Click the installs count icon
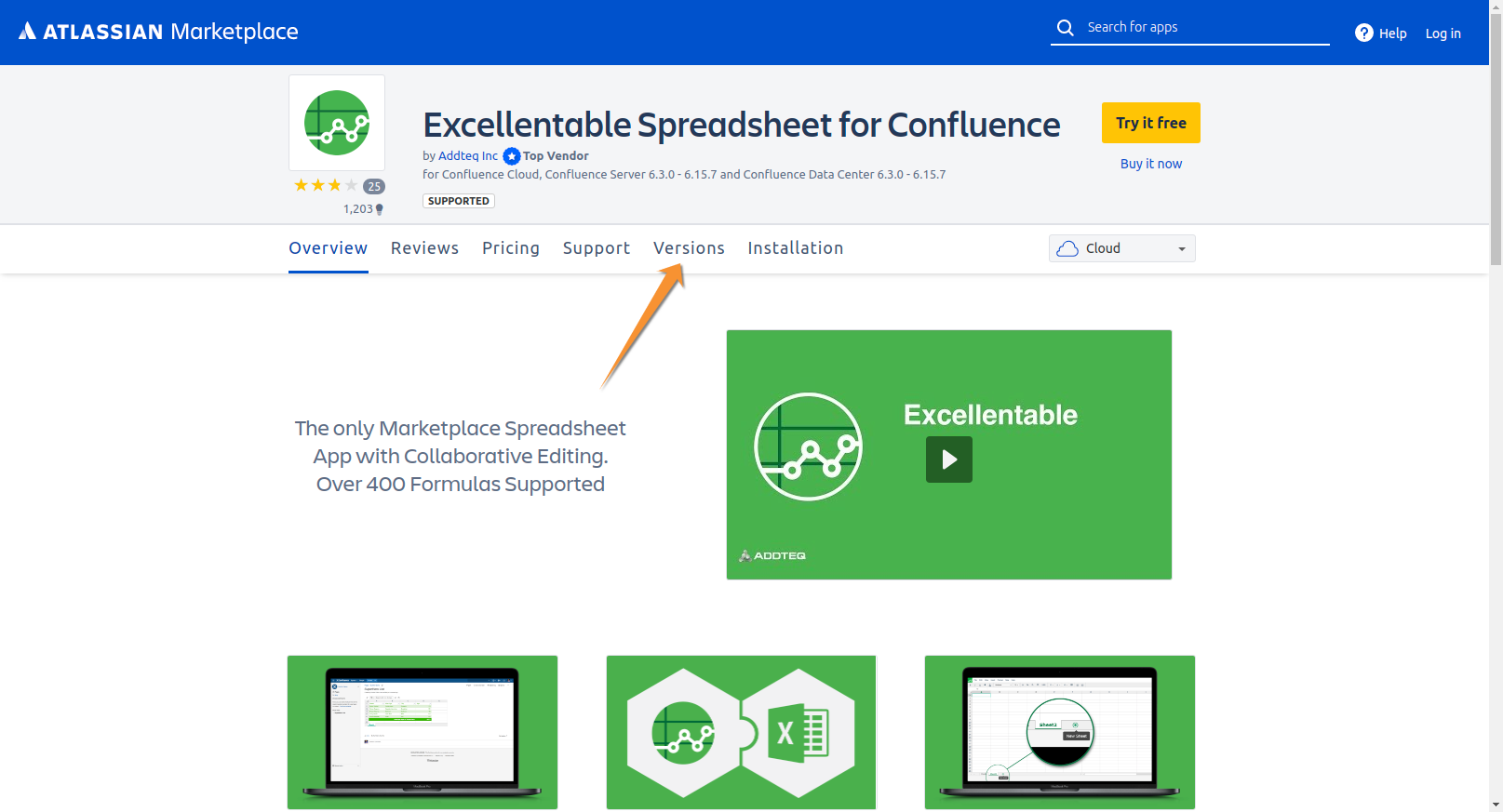 pos(379,209)
